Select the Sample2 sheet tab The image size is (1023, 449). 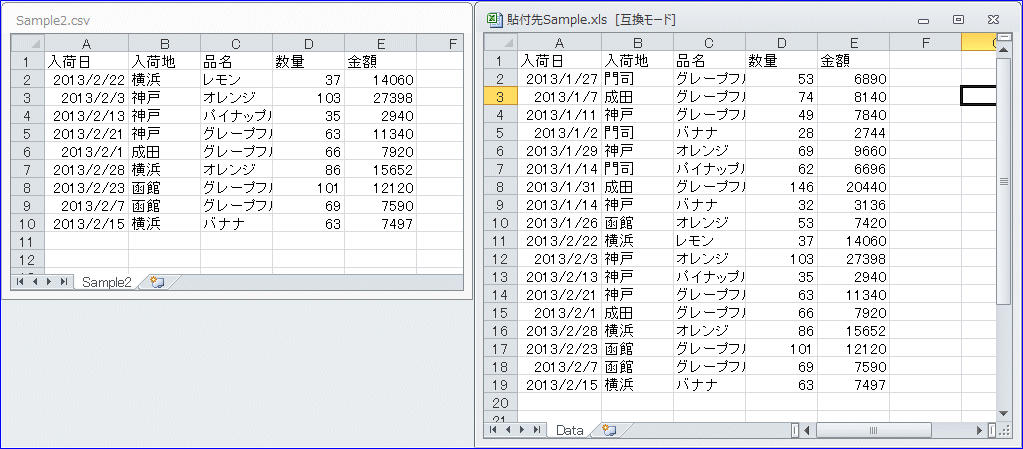pyautogui.click(x=106, y=282)
